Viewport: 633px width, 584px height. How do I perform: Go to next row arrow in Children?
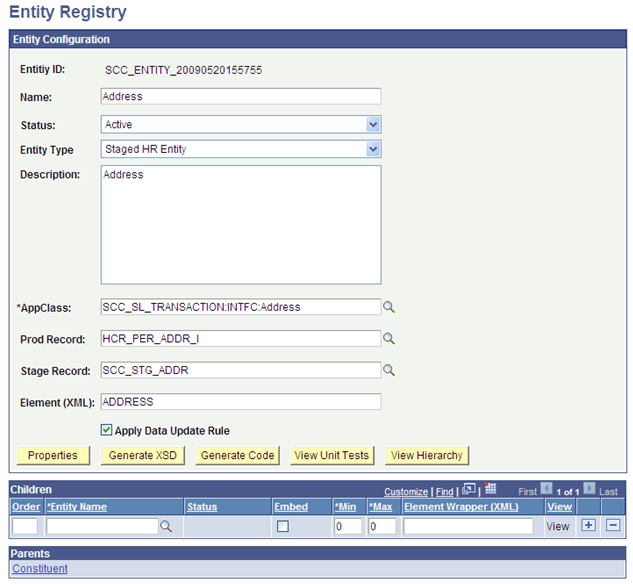(589, 488)
